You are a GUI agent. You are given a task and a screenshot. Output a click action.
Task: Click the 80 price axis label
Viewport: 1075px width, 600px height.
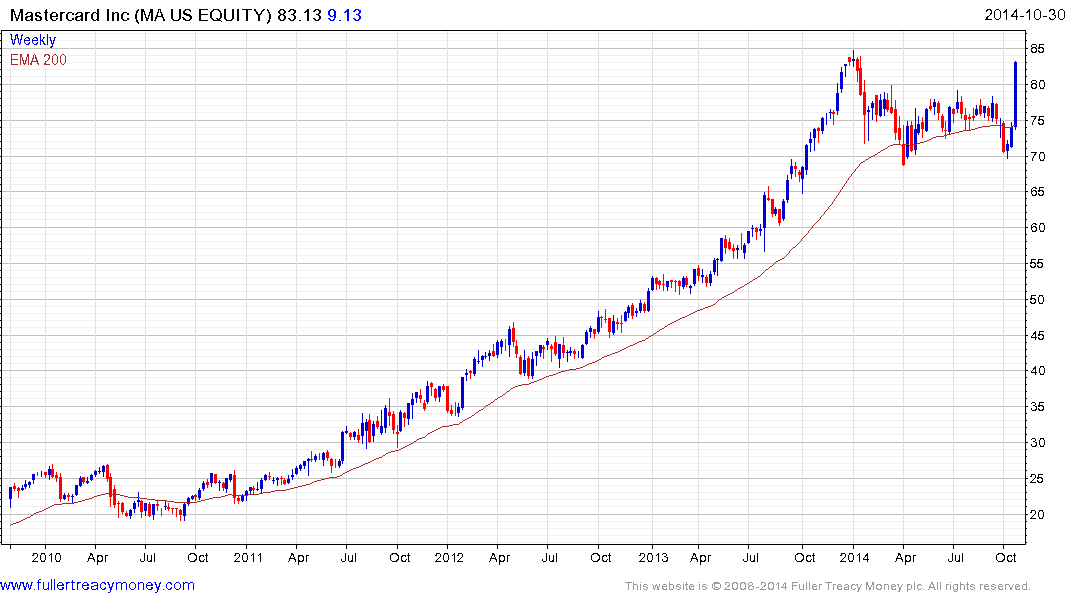[x=1037, y=84]
